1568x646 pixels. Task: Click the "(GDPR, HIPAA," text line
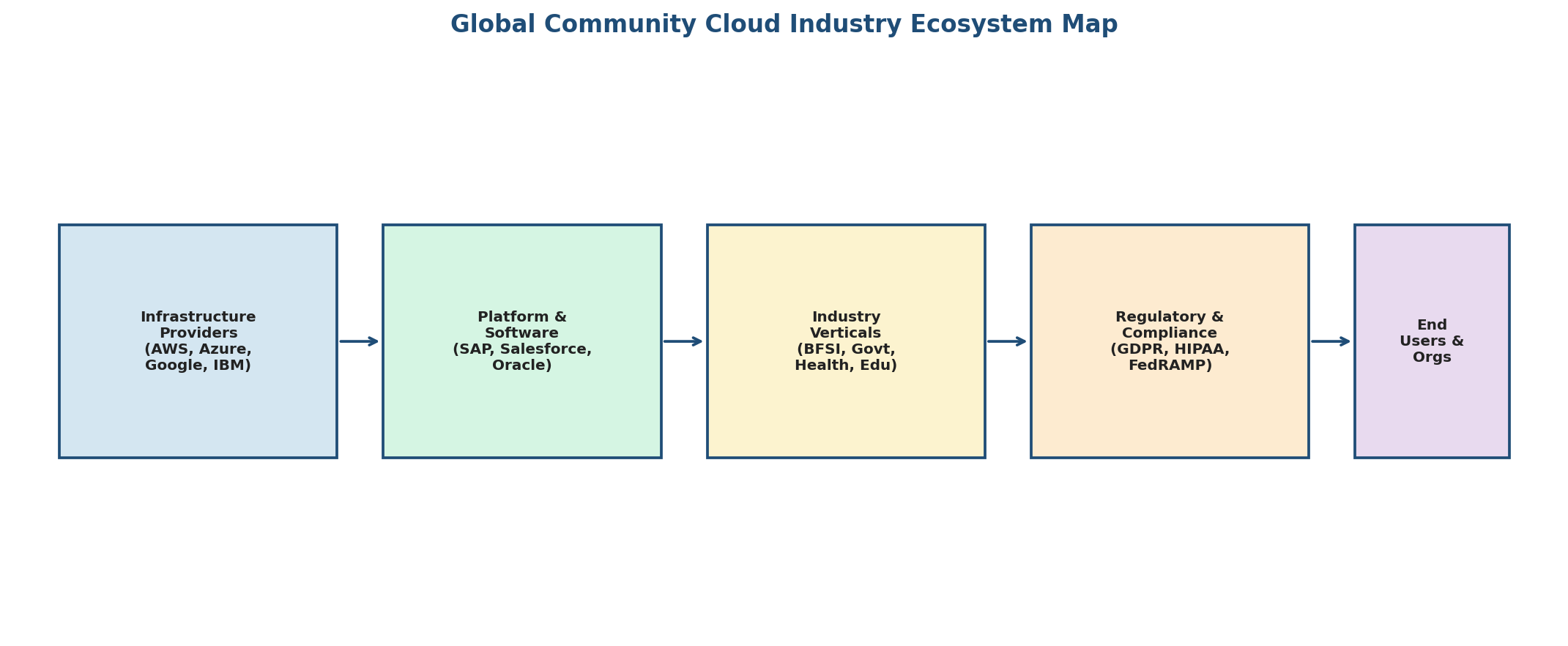1169,349
